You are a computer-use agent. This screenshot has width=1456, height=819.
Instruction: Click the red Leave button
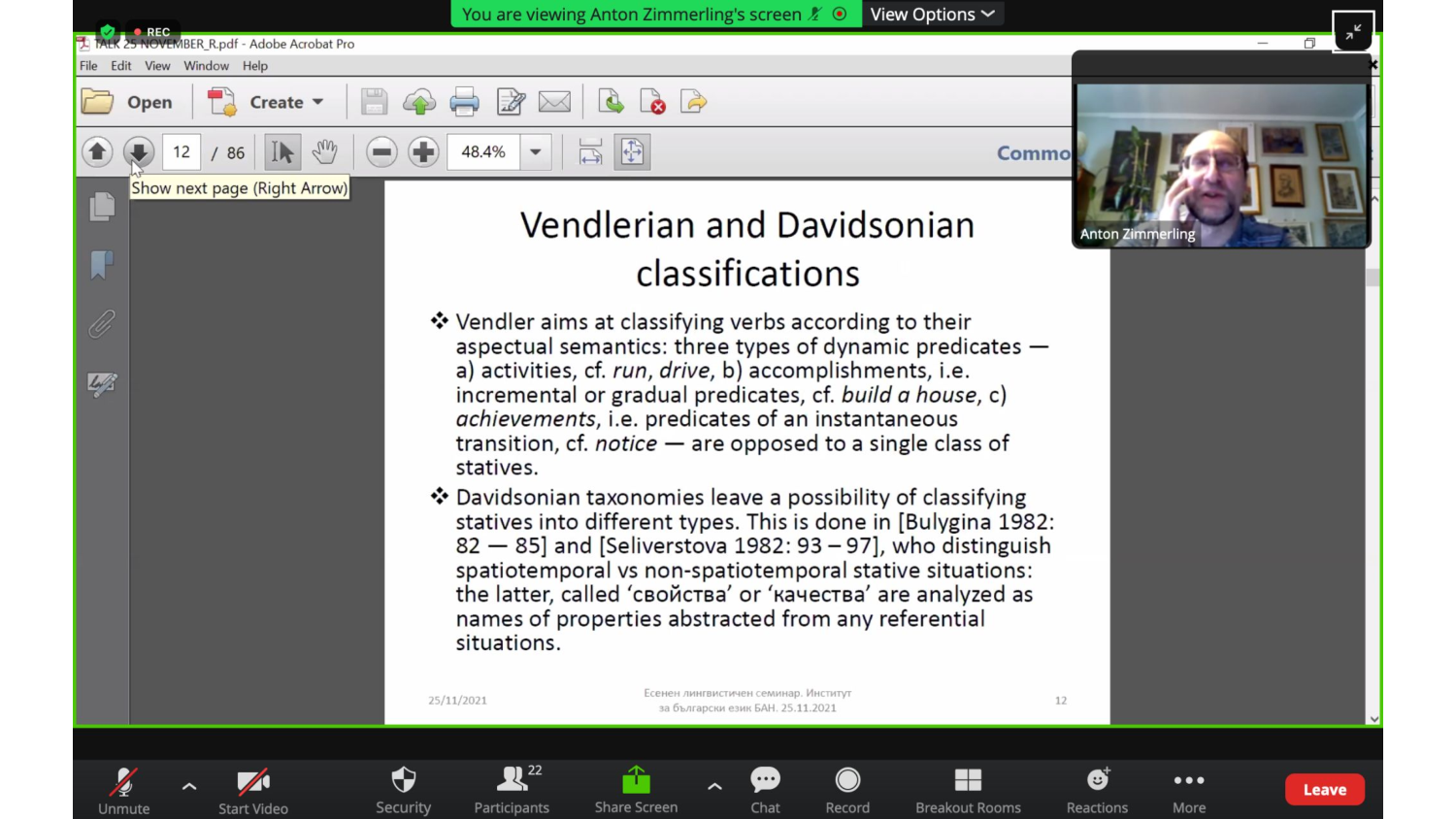1324,790
